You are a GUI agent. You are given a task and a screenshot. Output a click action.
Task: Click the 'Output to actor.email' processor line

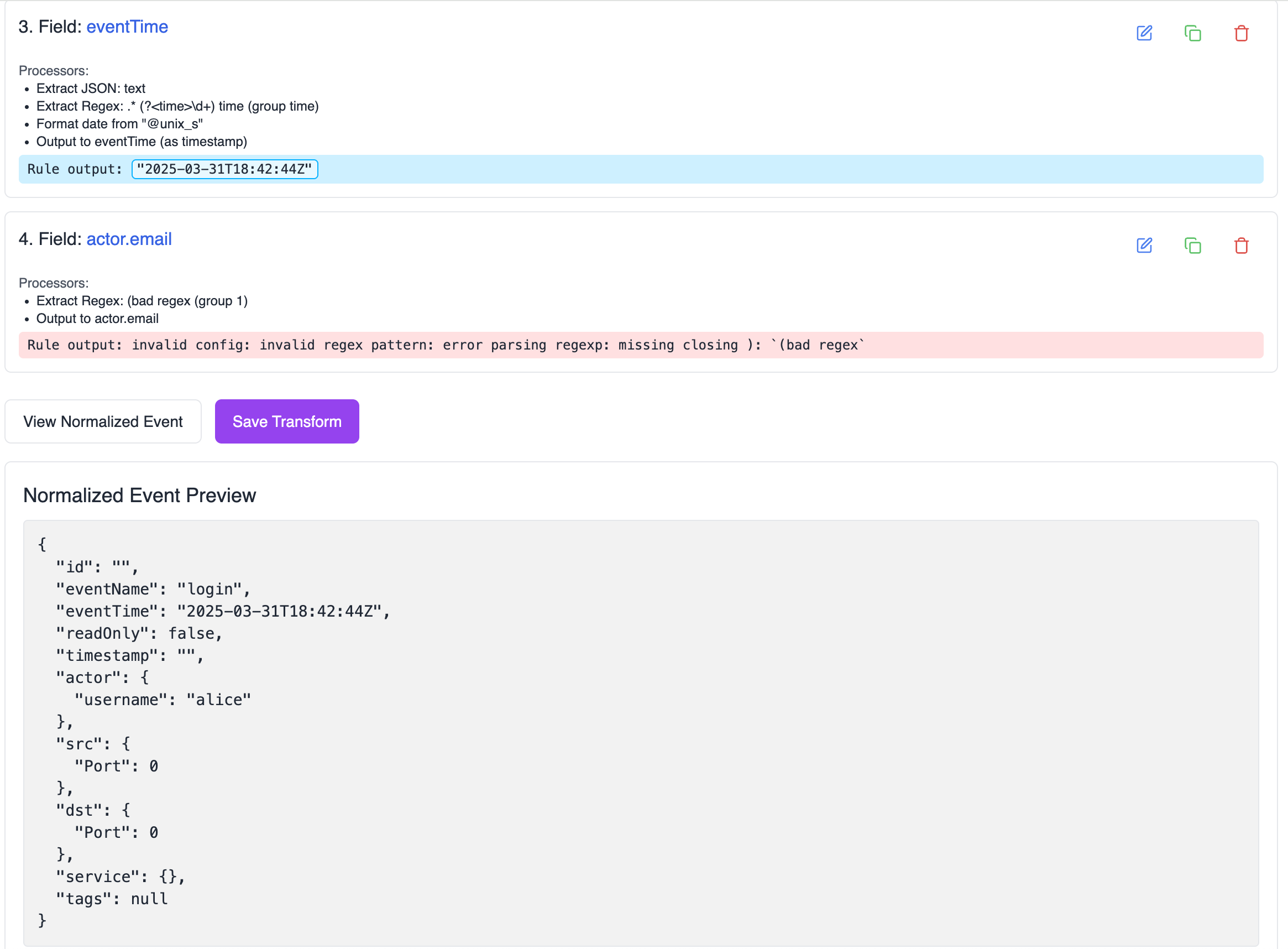click(x=97, y=319)
